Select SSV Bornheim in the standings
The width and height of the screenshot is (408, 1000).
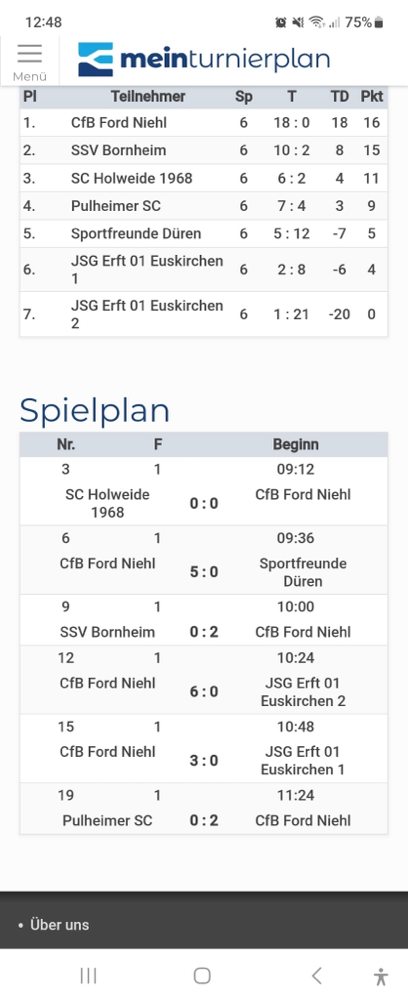click(119, 151)
